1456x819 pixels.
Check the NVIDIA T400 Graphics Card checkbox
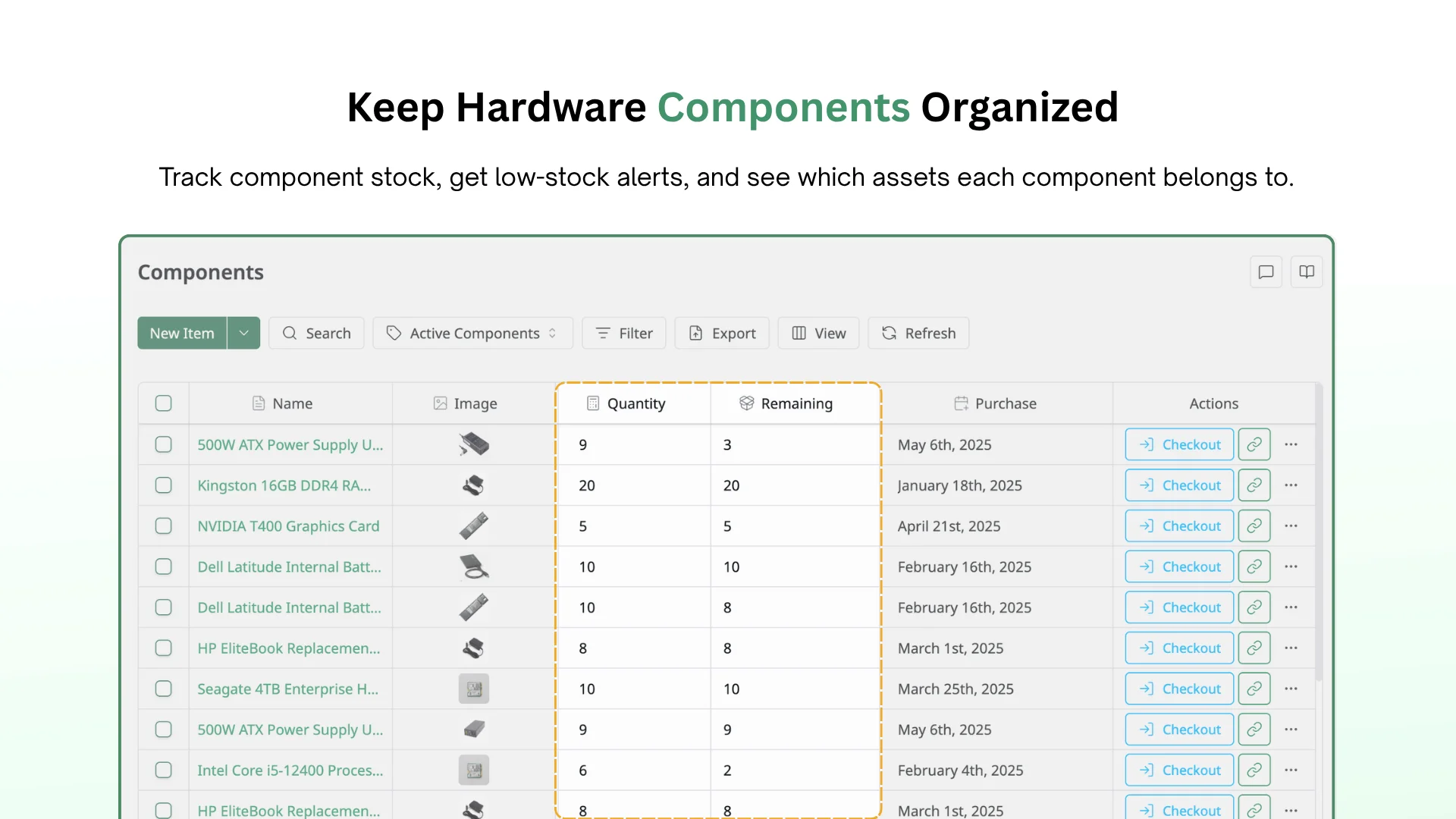pos(164,526)
